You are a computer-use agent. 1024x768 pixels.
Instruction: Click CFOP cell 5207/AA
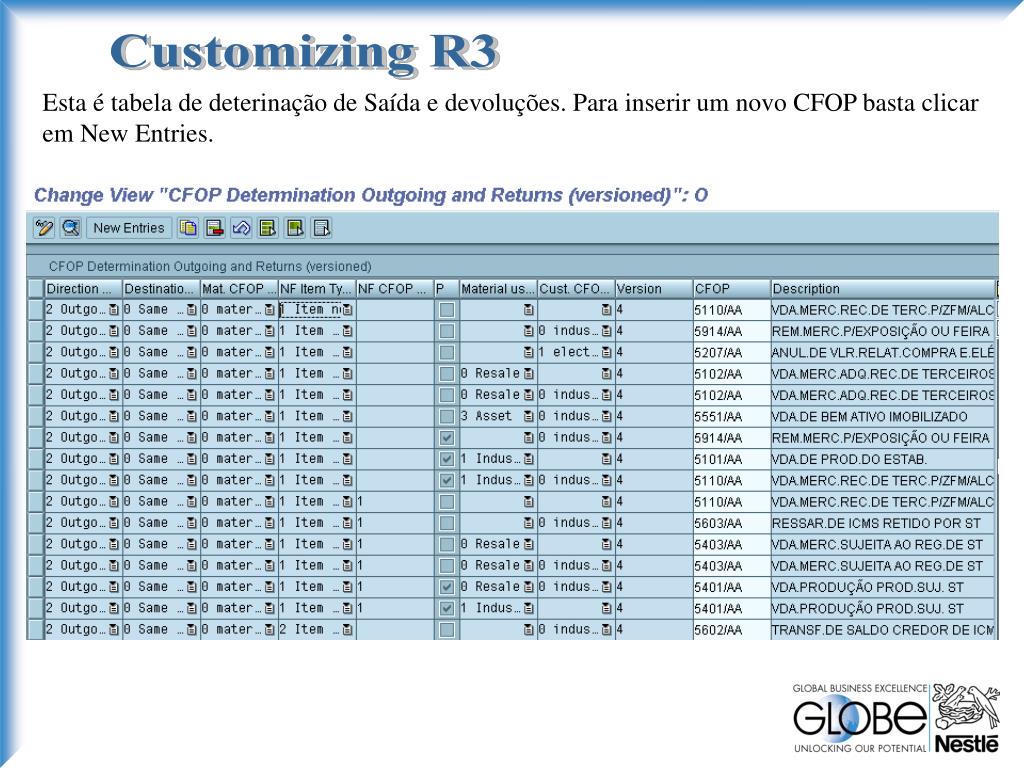click(731, 353)
